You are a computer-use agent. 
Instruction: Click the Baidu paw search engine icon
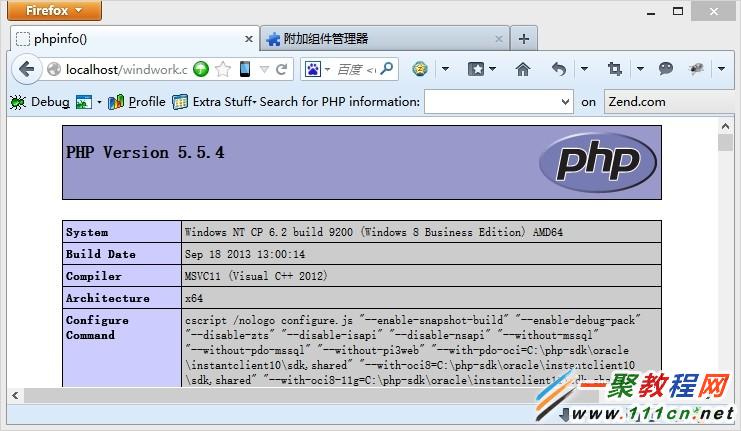tap(313, 69)
